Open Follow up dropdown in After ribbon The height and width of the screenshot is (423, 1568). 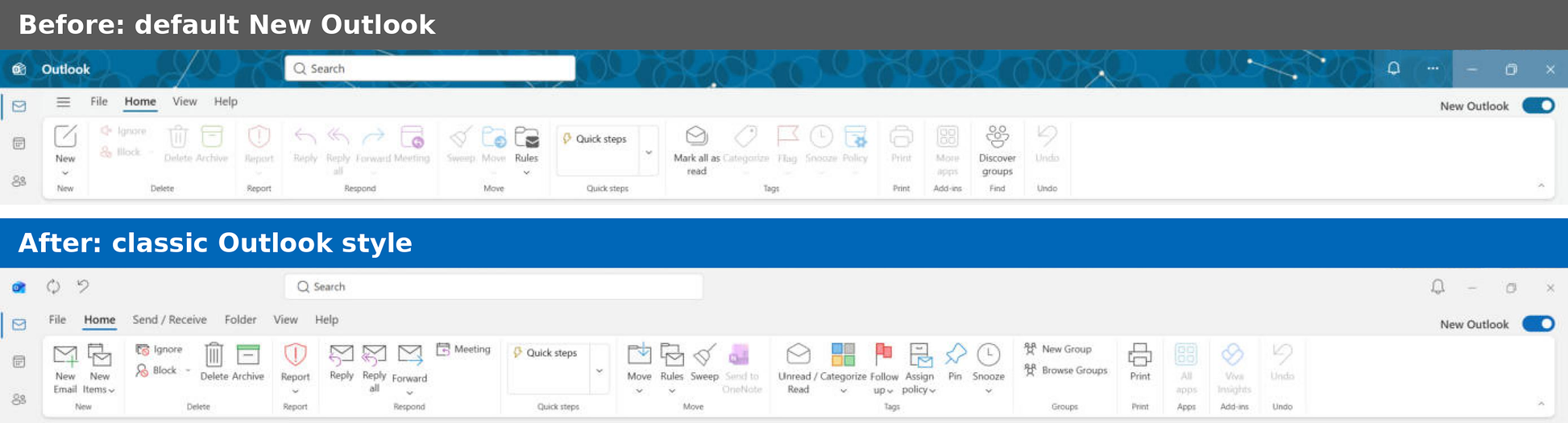tap(890, 391)
